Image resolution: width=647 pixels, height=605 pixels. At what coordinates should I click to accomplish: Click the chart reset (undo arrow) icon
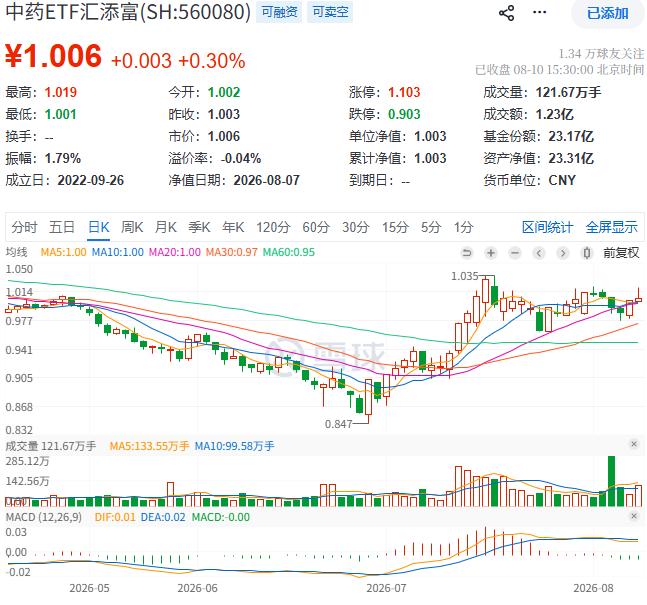click(467, 253)
